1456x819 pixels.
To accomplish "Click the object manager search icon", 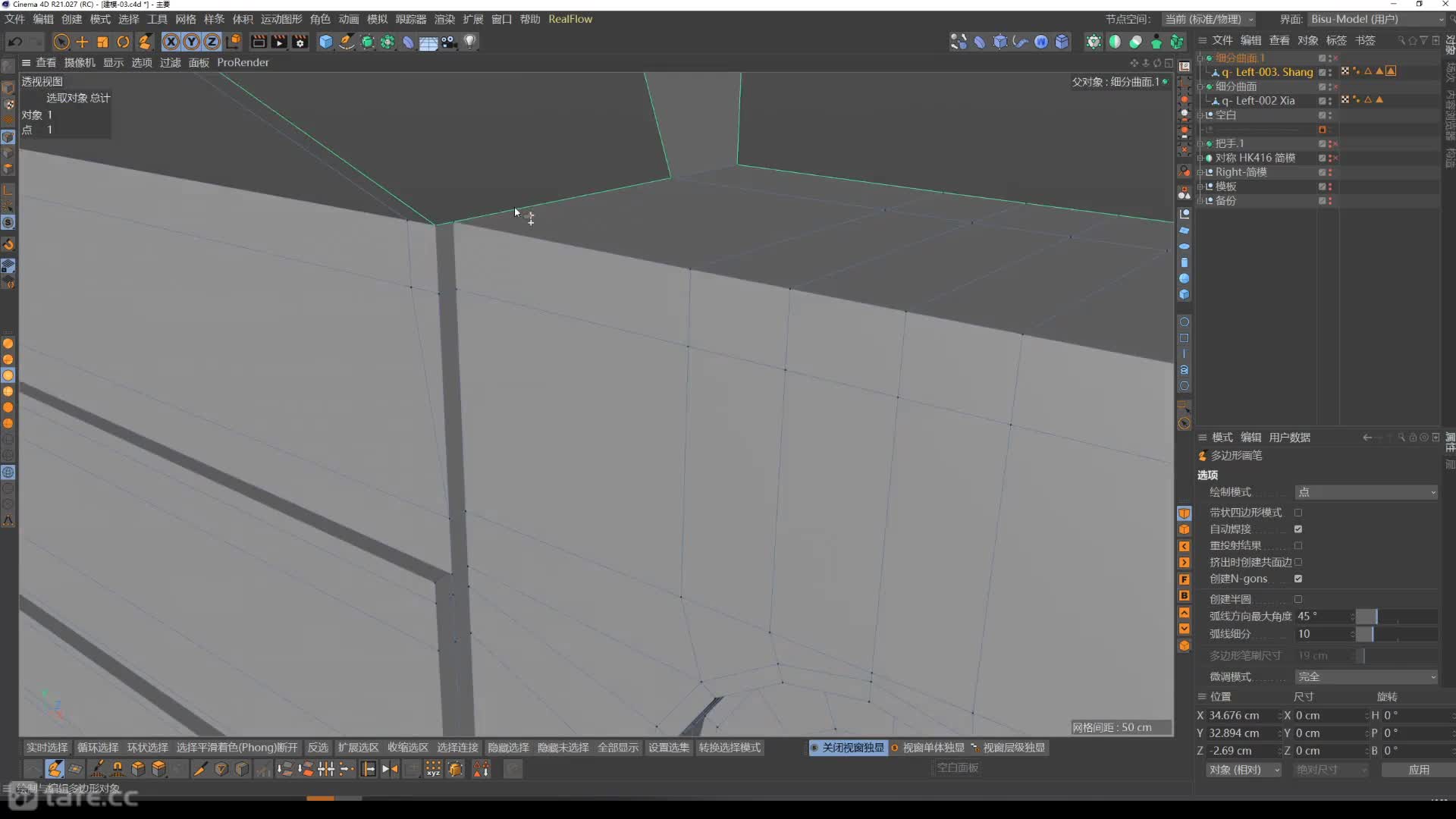I will (x=1401, y=40).
